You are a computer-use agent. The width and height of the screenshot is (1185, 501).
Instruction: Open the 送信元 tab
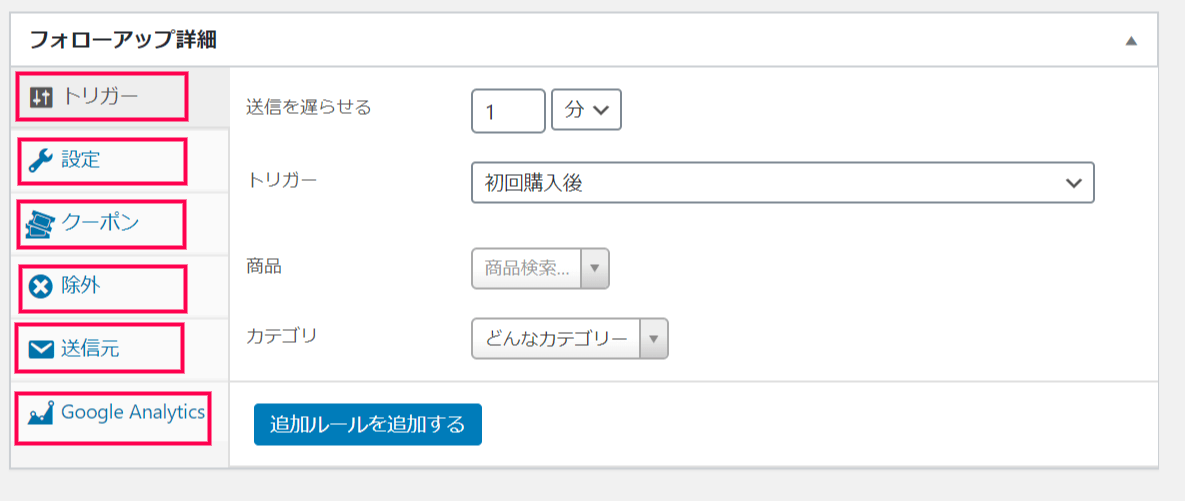[90, 349]
